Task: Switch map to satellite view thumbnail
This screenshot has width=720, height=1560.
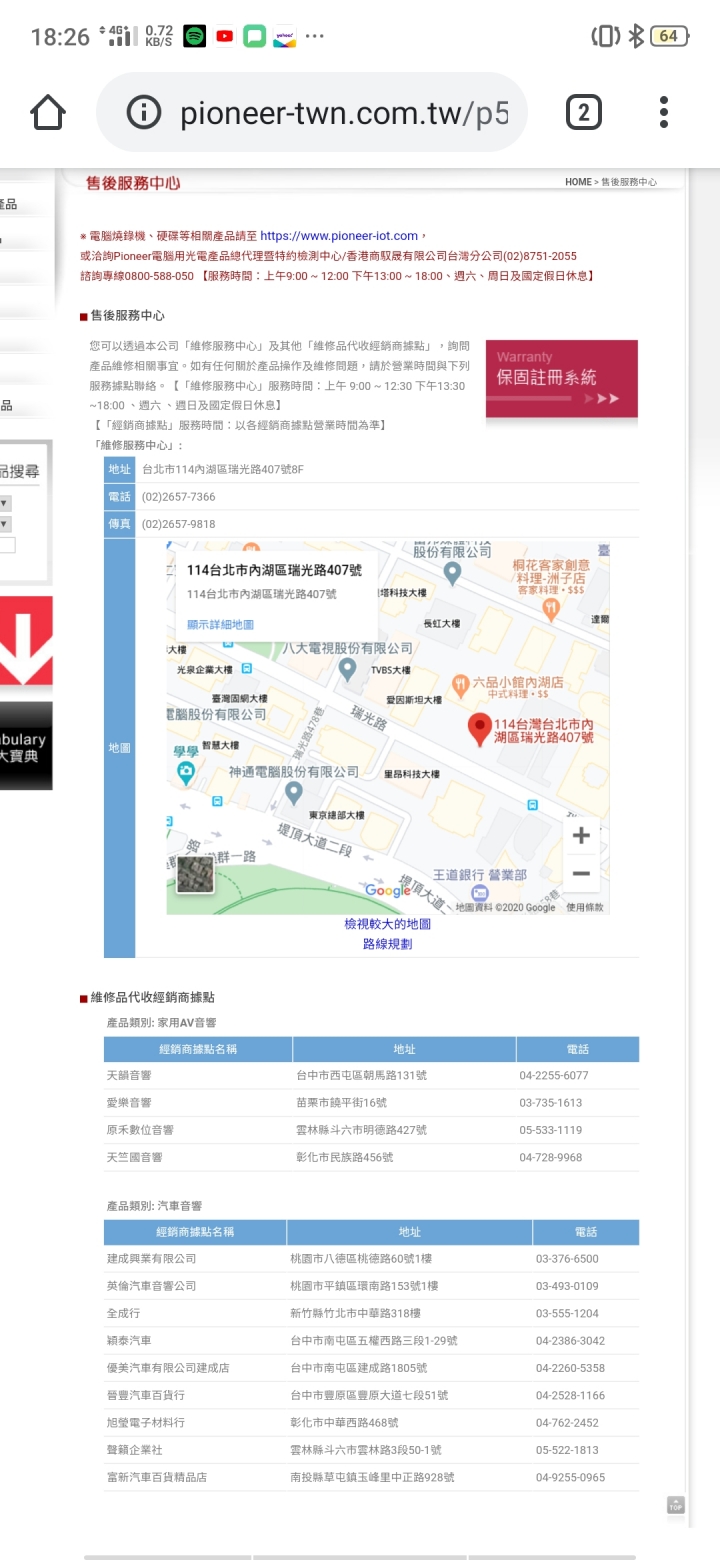Action: tap(195, 874)
